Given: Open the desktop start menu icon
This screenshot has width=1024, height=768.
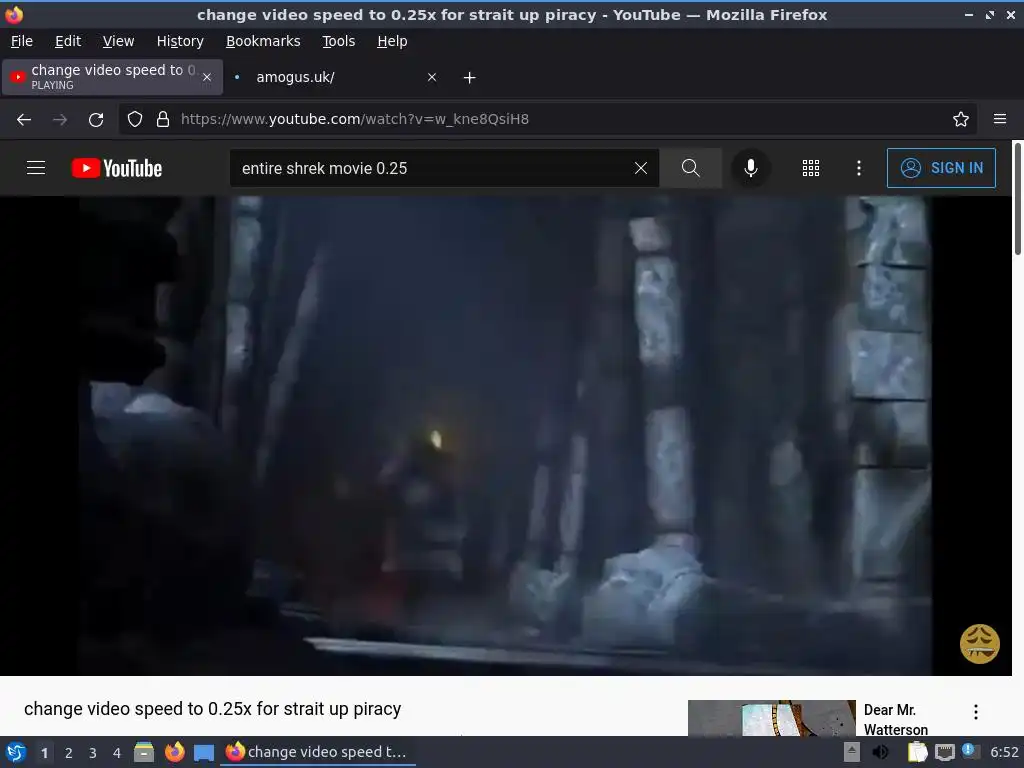Looking at the screenshot, I should [16, 752].
